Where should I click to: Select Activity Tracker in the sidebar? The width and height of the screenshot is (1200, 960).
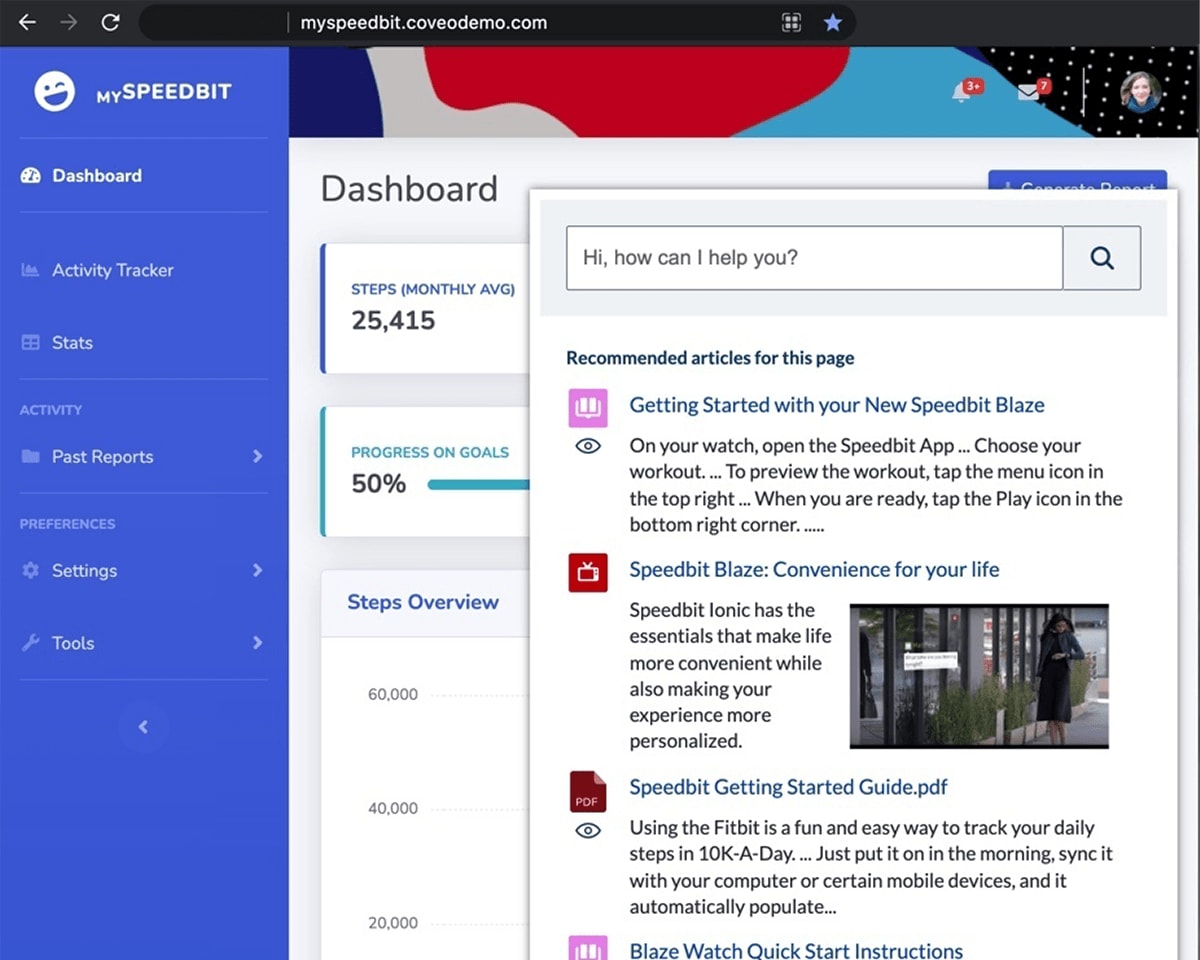pyautogui.click(x=112, y=270)
